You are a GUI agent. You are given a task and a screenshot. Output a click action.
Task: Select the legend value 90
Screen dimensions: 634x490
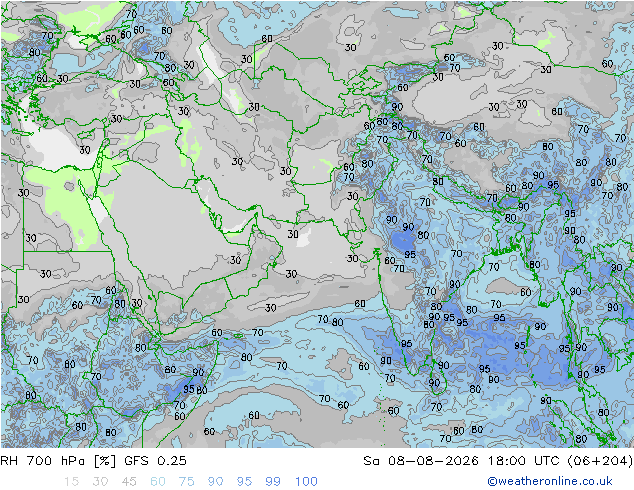(x=215, y=481)
